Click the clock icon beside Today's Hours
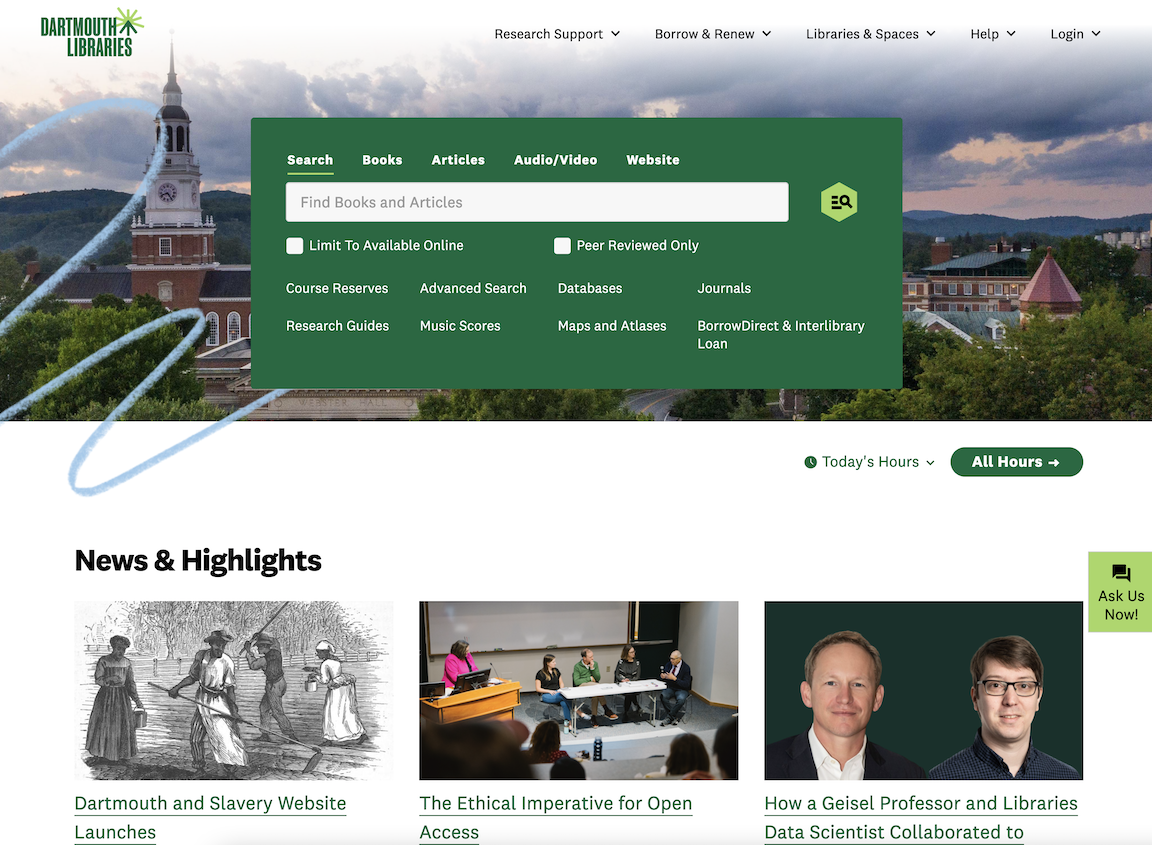The width and height of the screenshot is (1152, 845). (810, 462)
